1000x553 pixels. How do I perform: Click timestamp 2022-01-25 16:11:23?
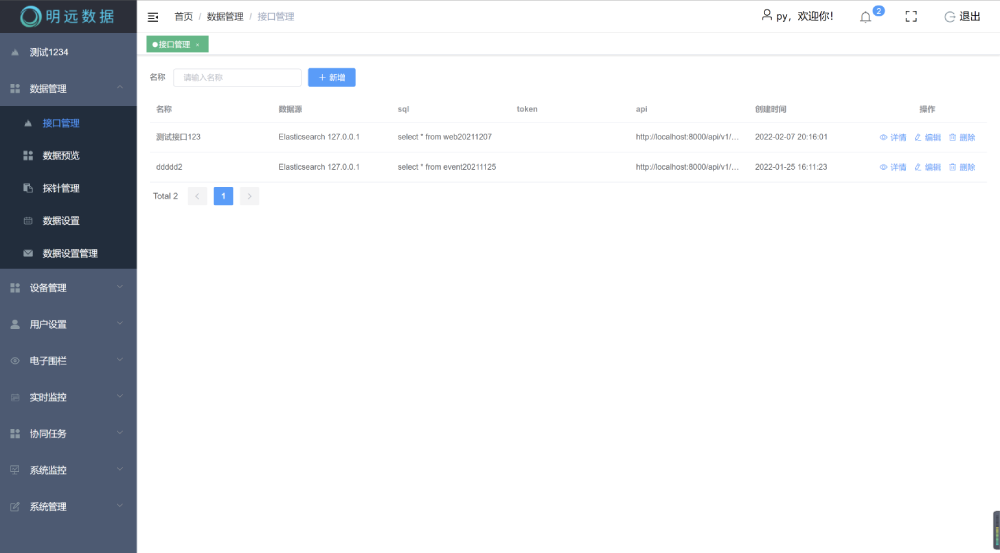(791, 167)
